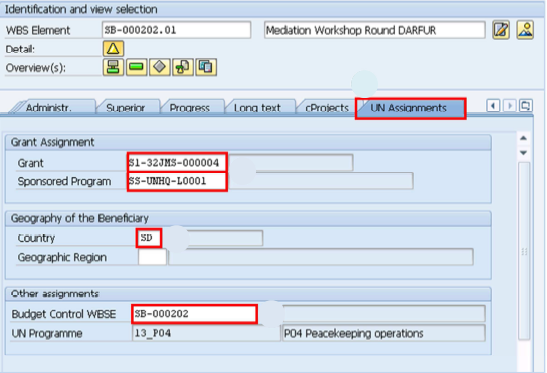547x373 pixels.
Task: Open the fourth icon in the Overview(s) row
Action: (x=183, y=67)
